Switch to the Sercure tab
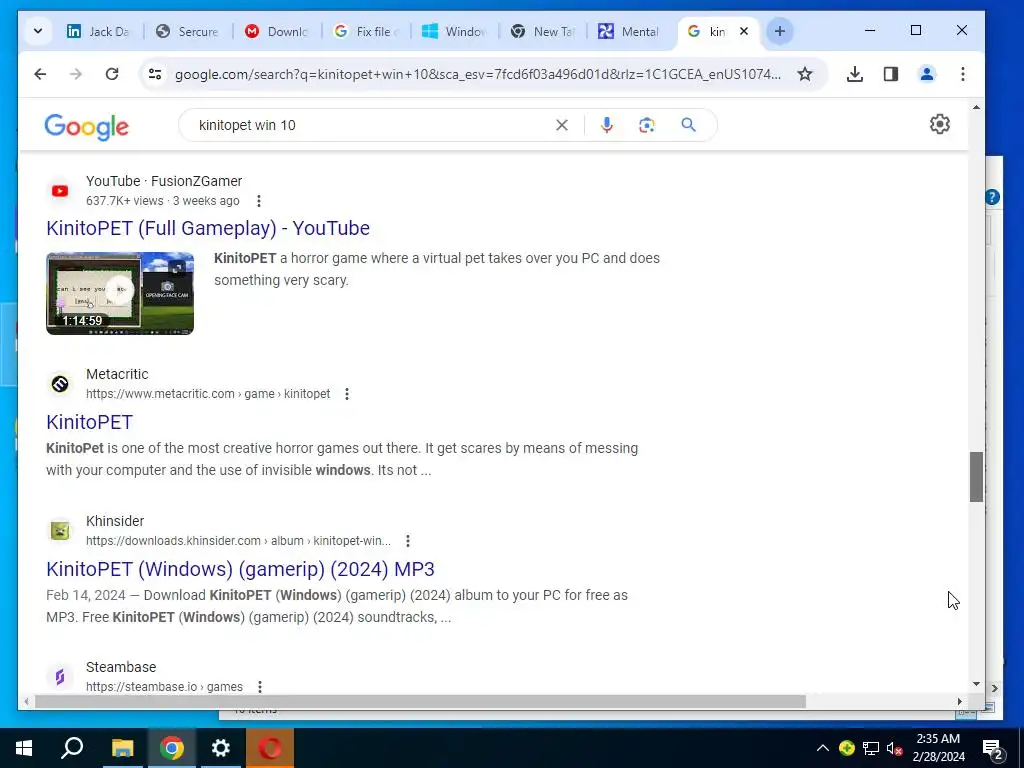Viewport: 1024px width, 768px height. coord(187,31)
